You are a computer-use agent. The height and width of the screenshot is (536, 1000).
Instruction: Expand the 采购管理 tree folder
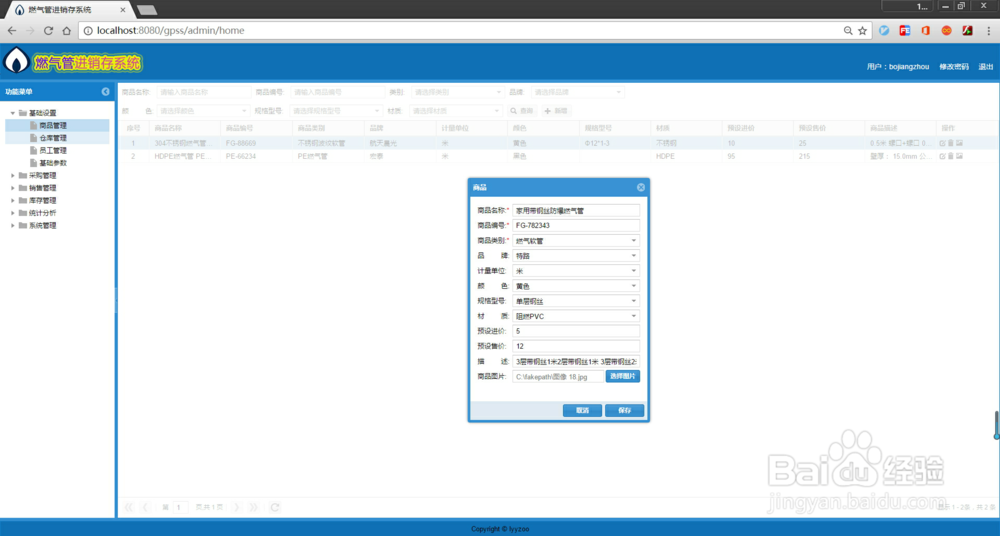(13, 175)
